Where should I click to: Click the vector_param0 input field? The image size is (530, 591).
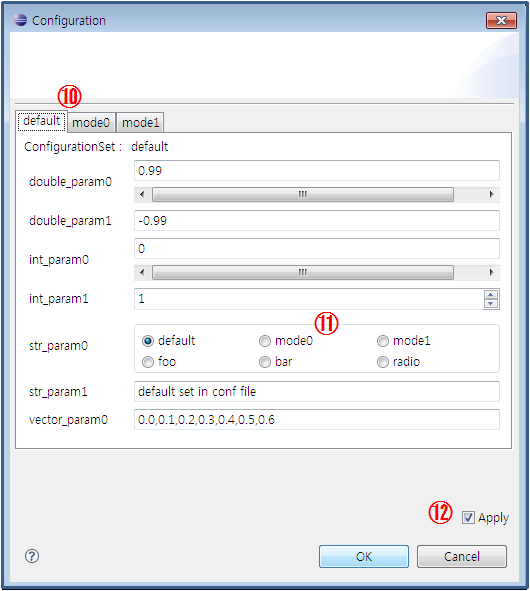317,420
